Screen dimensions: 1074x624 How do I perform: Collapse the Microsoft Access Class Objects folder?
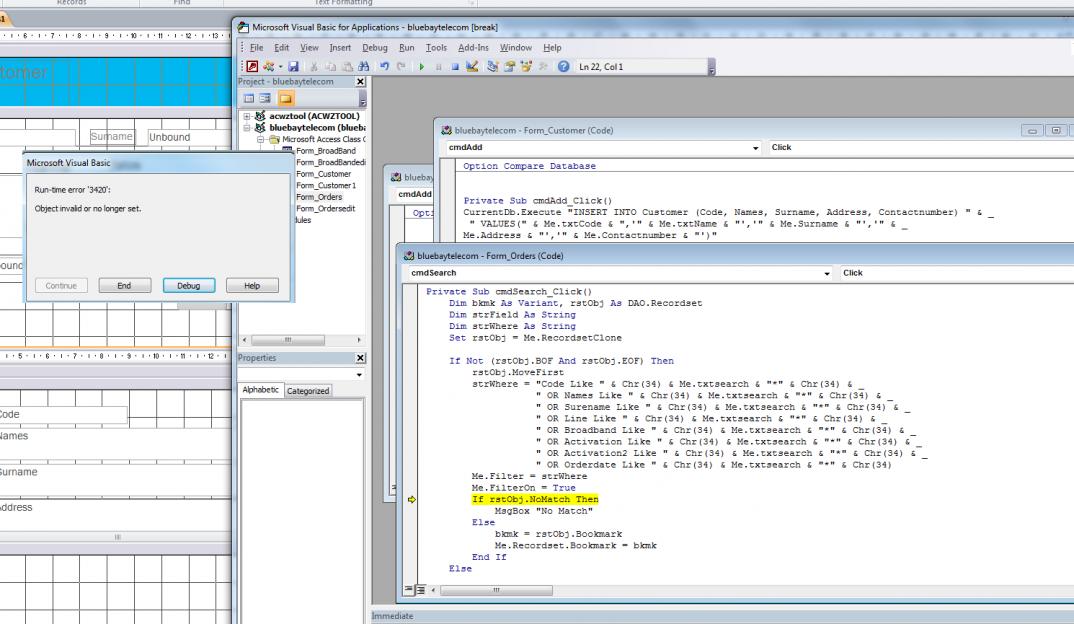pyautogui.click(x=260, y=139)
